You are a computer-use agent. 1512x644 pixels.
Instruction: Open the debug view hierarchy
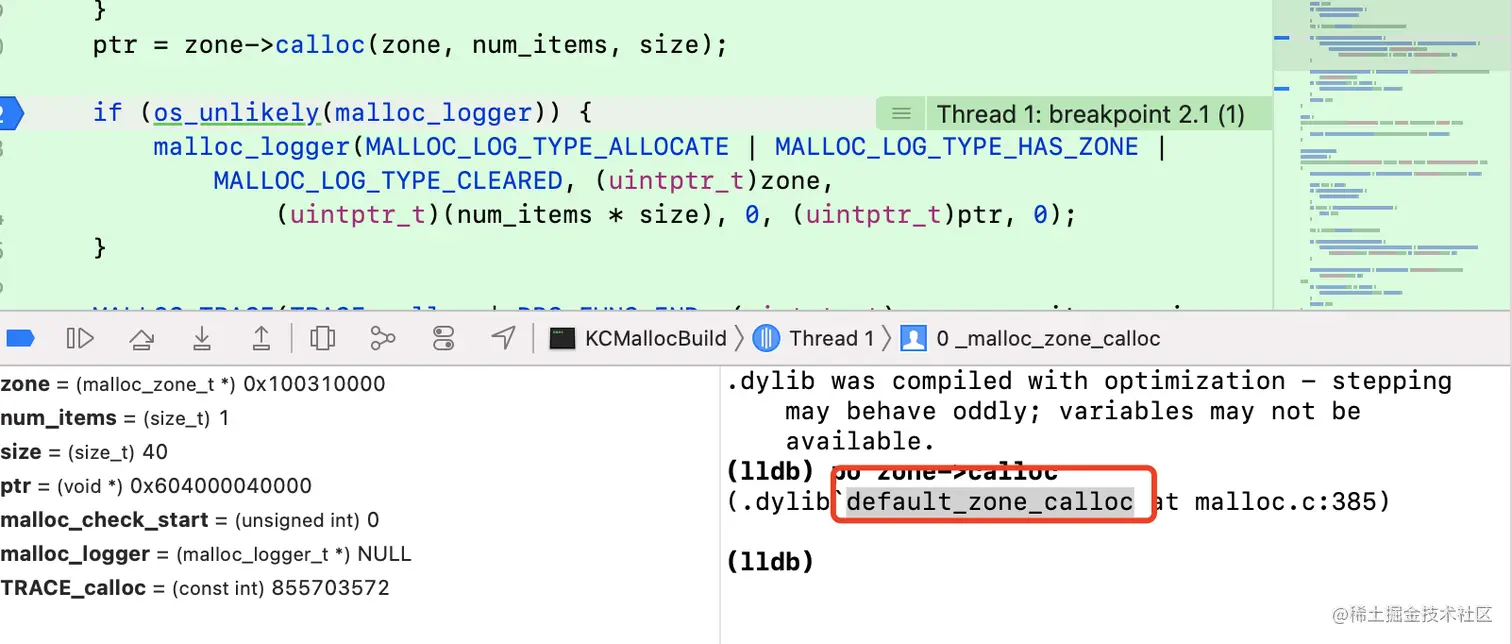click(x=322, y=339)
